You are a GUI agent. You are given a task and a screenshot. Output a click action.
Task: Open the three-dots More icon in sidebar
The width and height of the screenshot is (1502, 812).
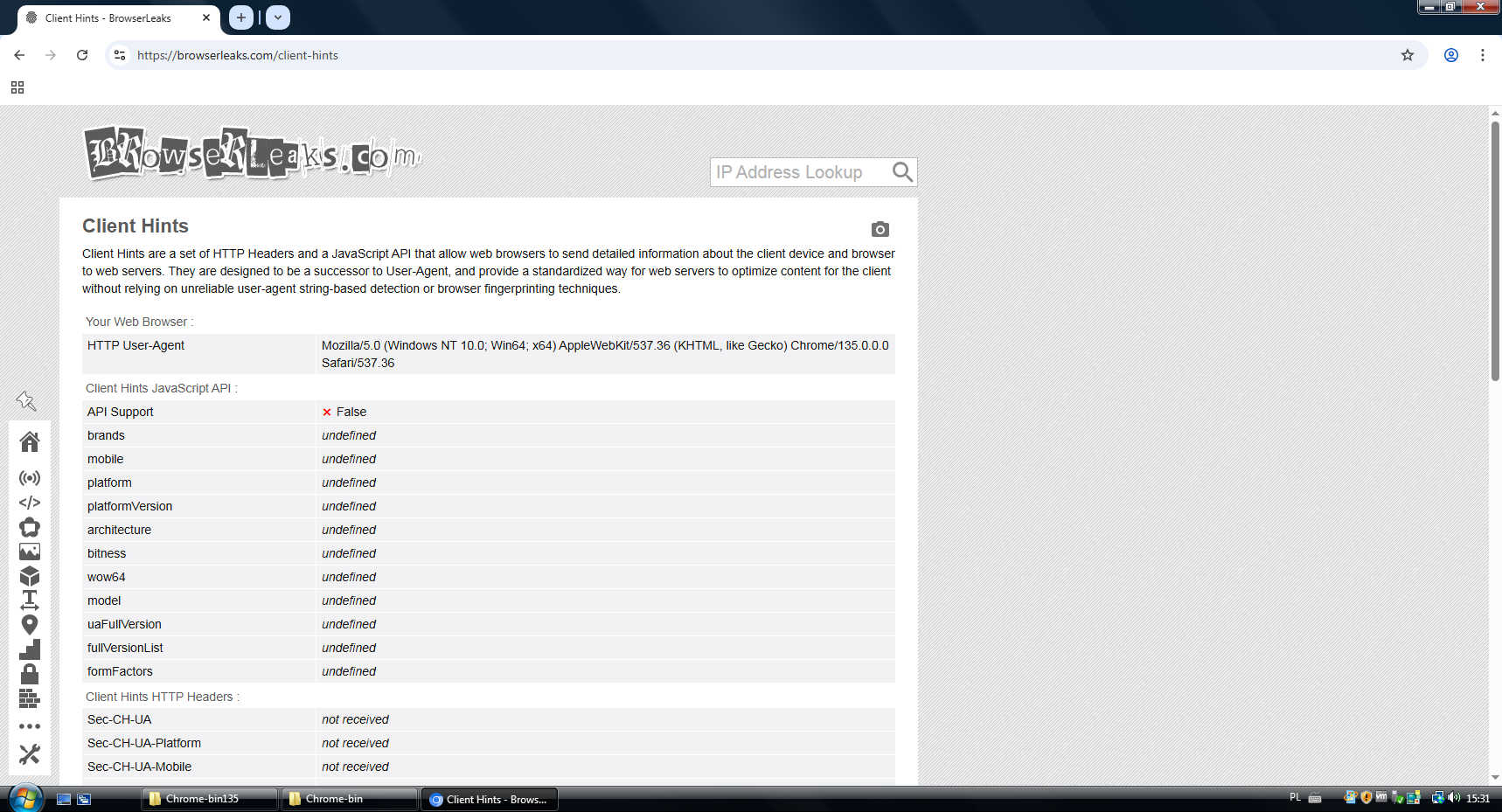pyautogui.click(x=30, y=726)
